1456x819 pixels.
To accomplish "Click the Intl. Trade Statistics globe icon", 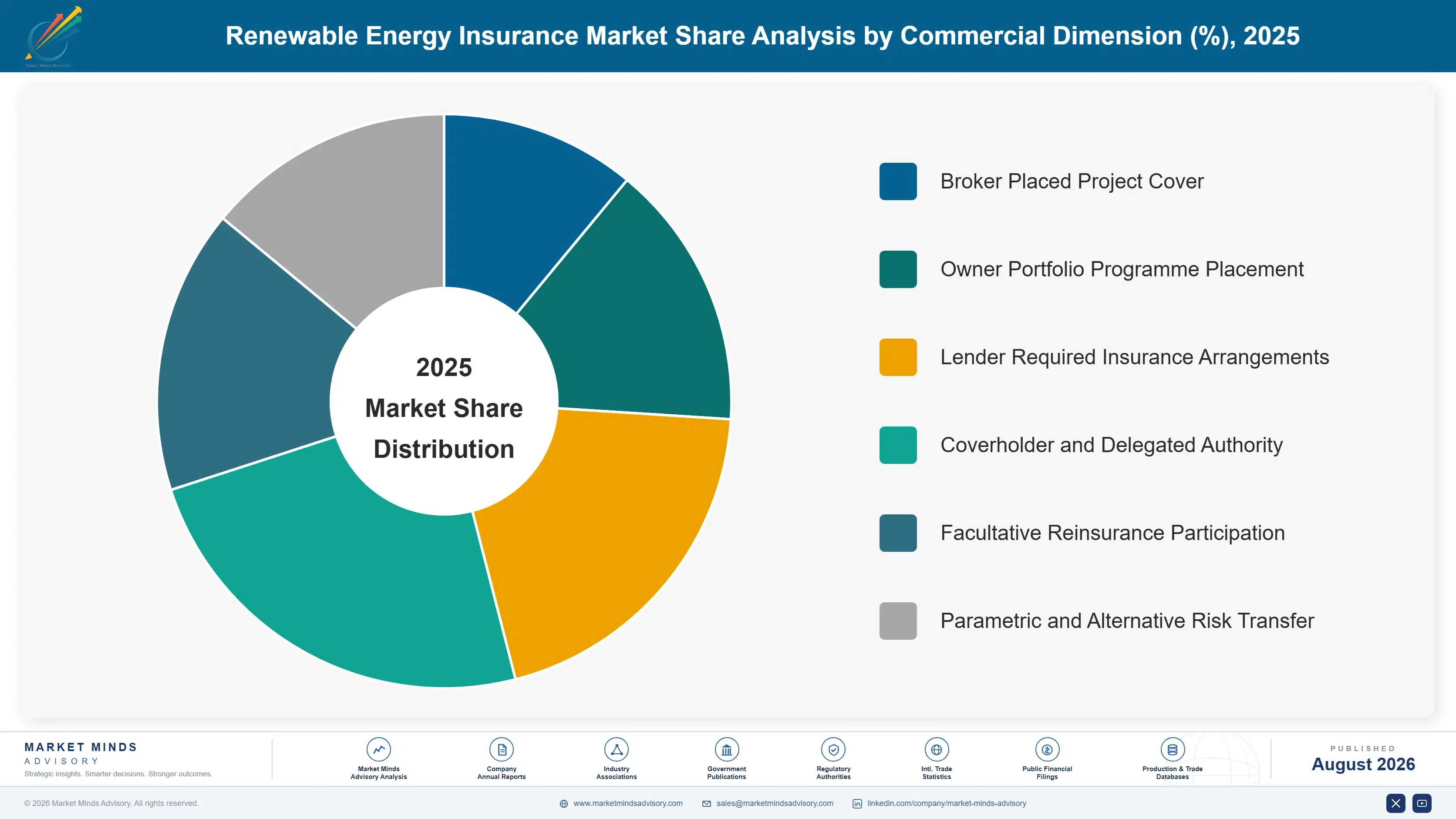I will pos(937,749).
